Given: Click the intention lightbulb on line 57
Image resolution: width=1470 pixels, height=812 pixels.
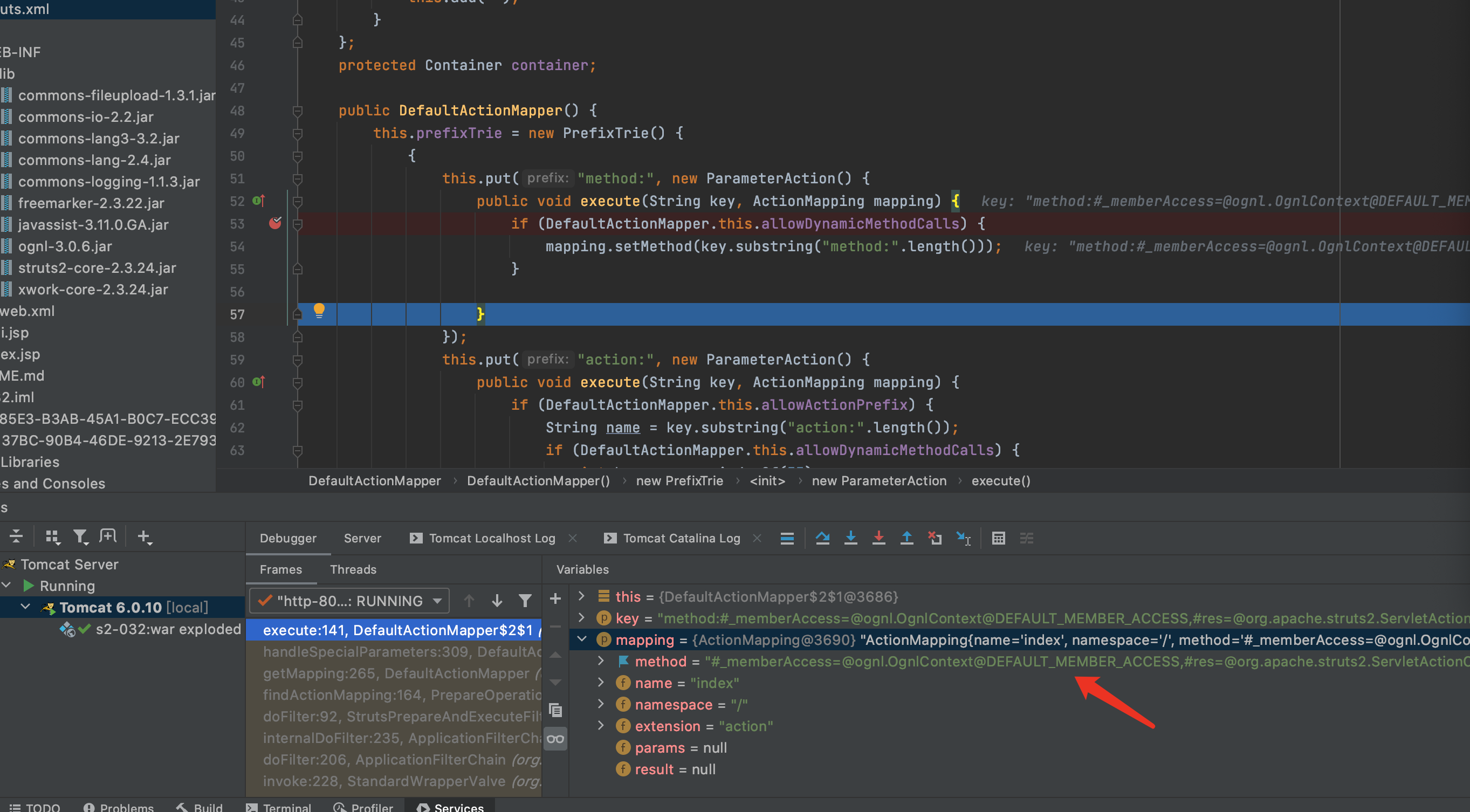Looking at the screenshot, I should click(x=319, y=311).
